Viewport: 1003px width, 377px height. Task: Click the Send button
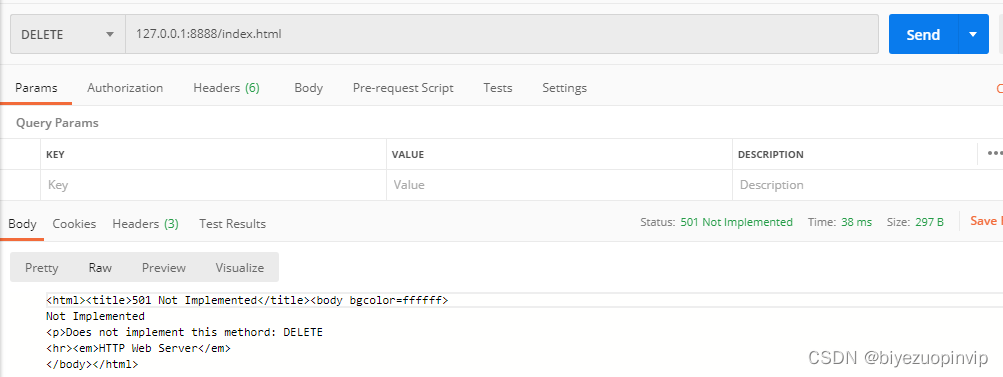[x=923, y=34]
